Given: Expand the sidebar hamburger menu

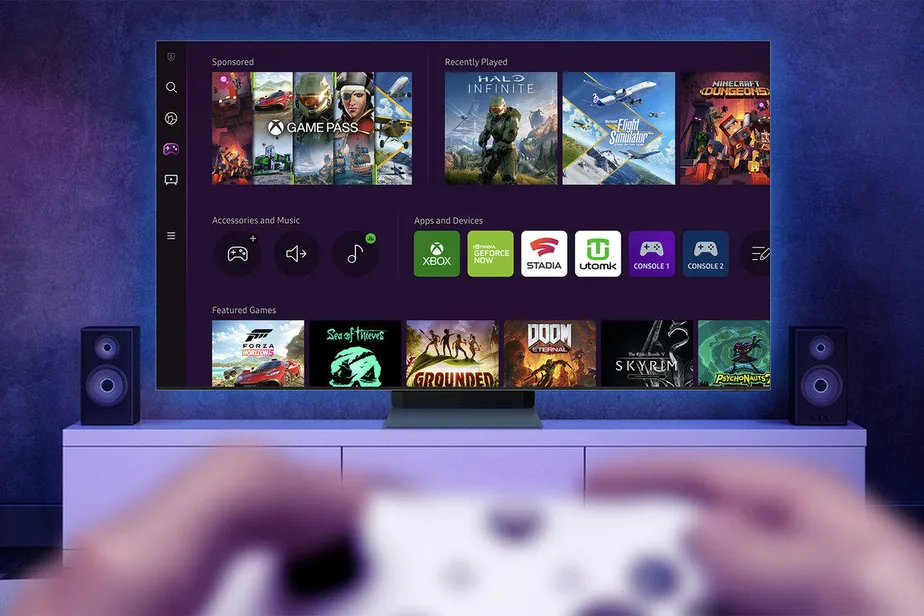Looking at the screenshot, I should tap(171, 236).
